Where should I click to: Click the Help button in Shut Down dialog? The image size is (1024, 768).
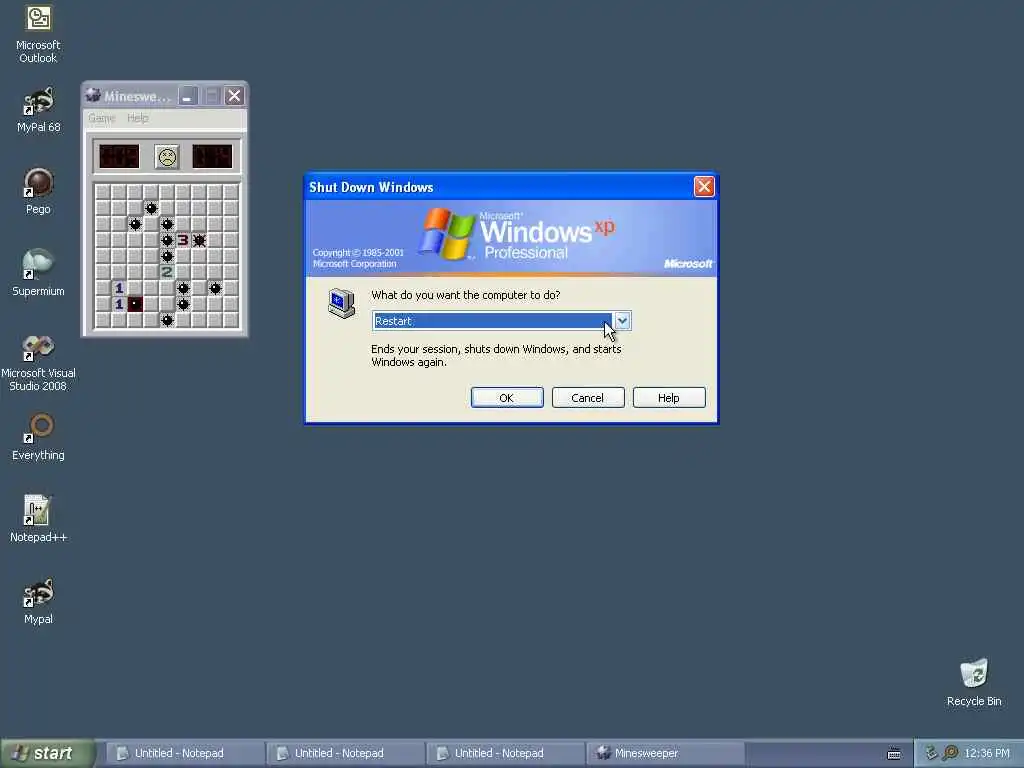pyautogui.click(x=669, y=398)
